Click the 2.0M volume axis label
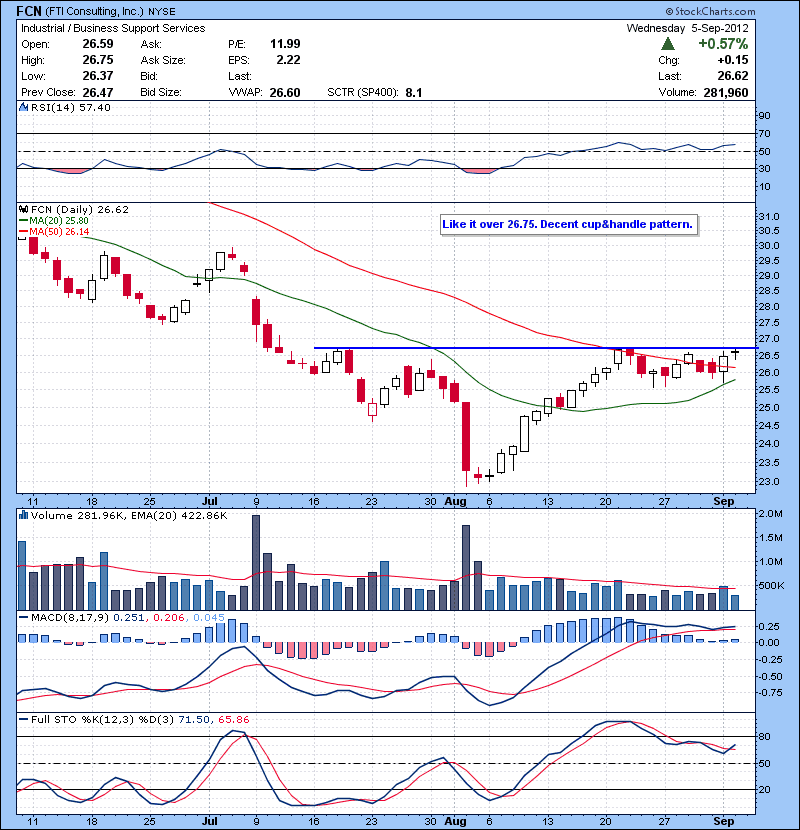800x830 pixels. pos(770,513)
